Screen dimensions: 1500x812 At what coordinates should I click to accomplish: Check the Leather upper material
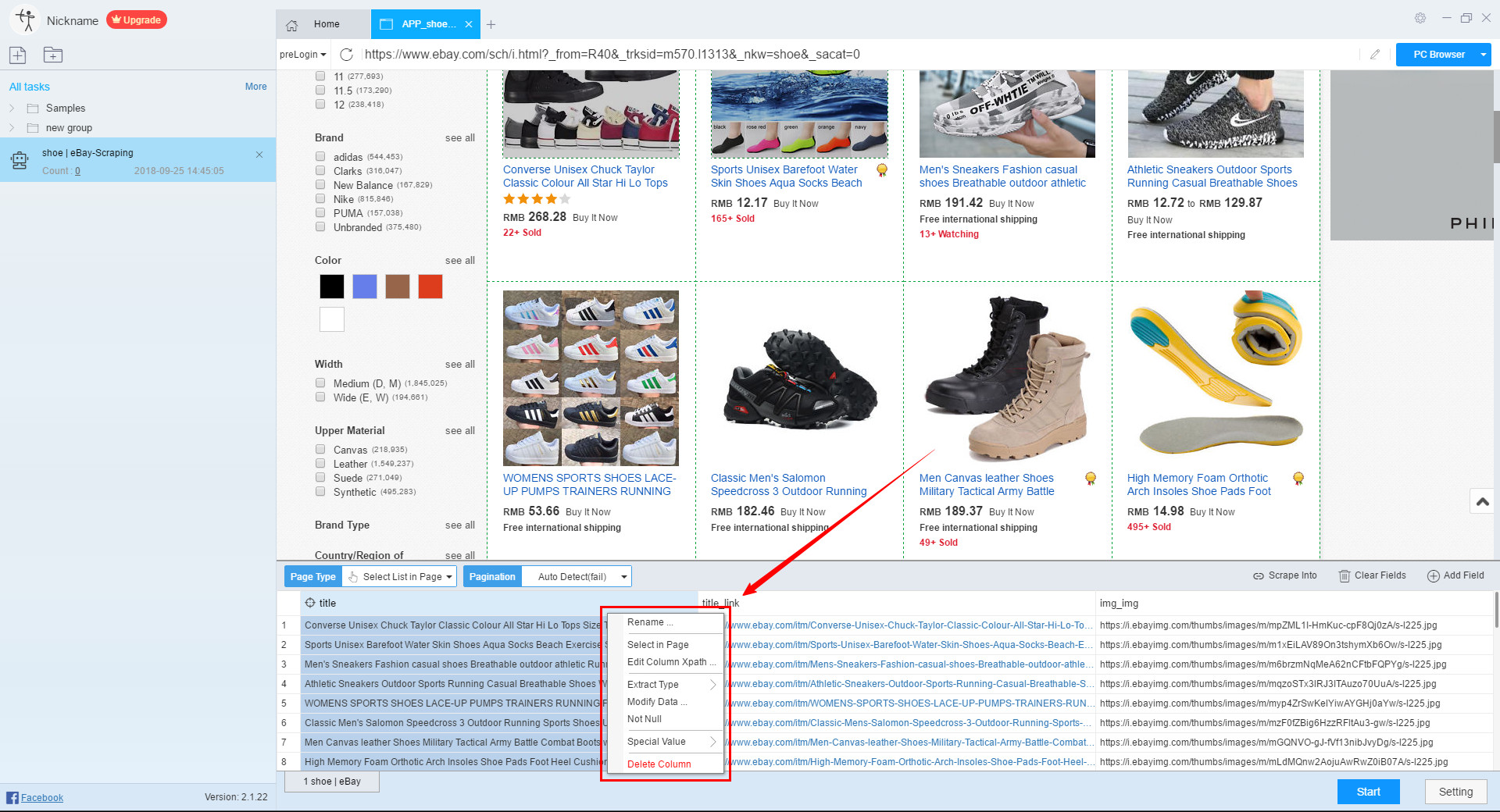(320, 463)
